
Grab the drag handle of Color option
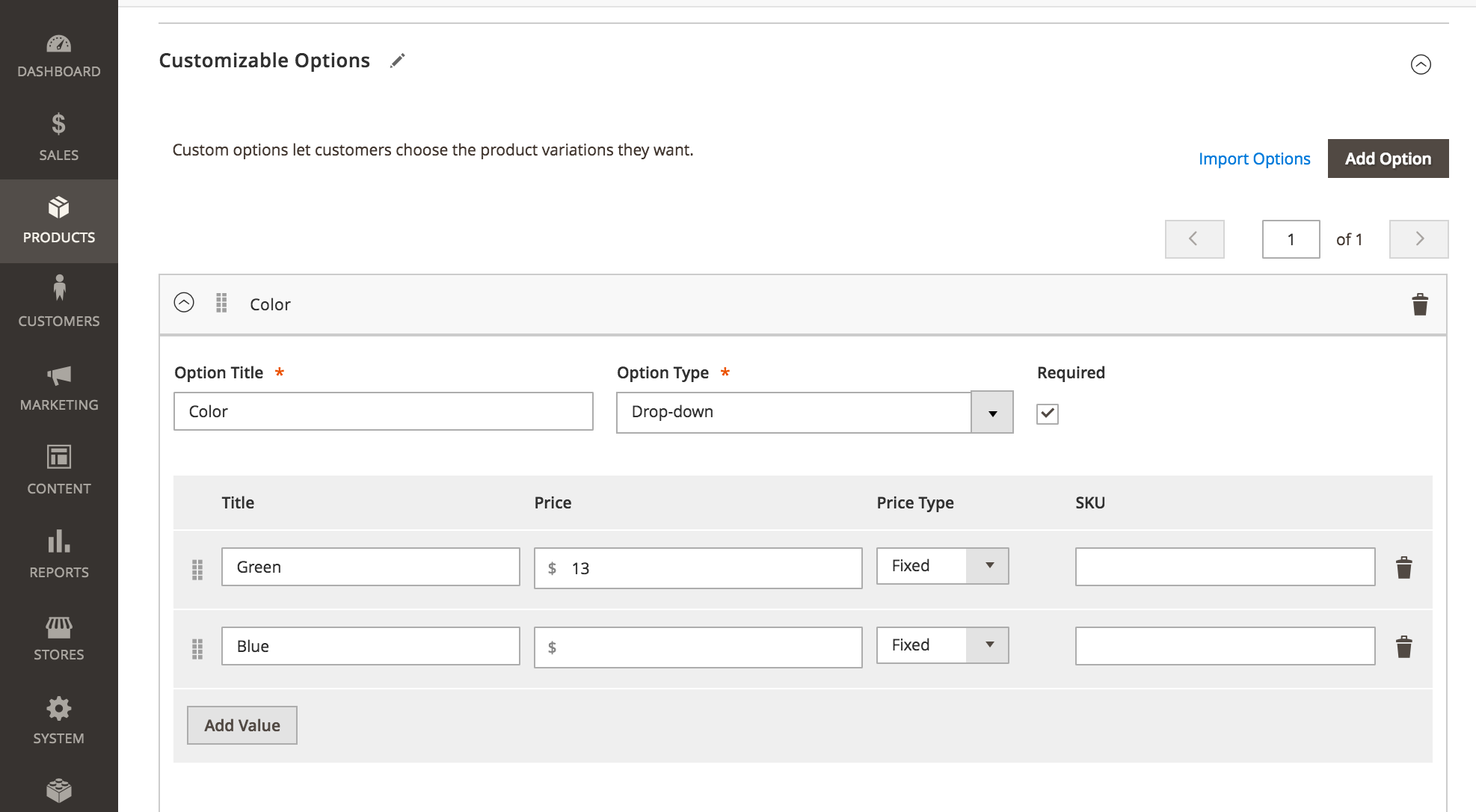[x=221, y=303]
